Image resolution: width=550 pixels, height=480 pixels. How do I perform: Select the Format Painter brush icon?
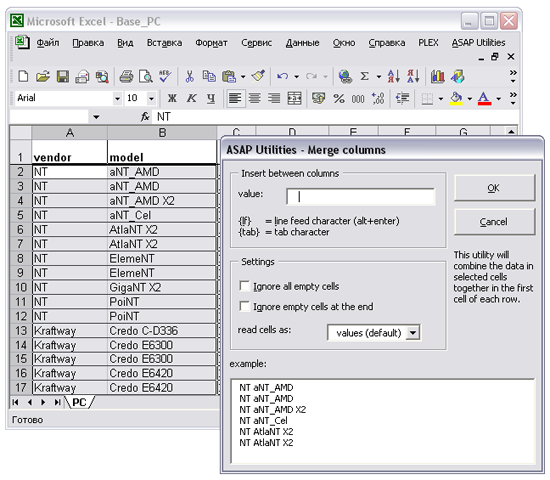pos(258,76)
